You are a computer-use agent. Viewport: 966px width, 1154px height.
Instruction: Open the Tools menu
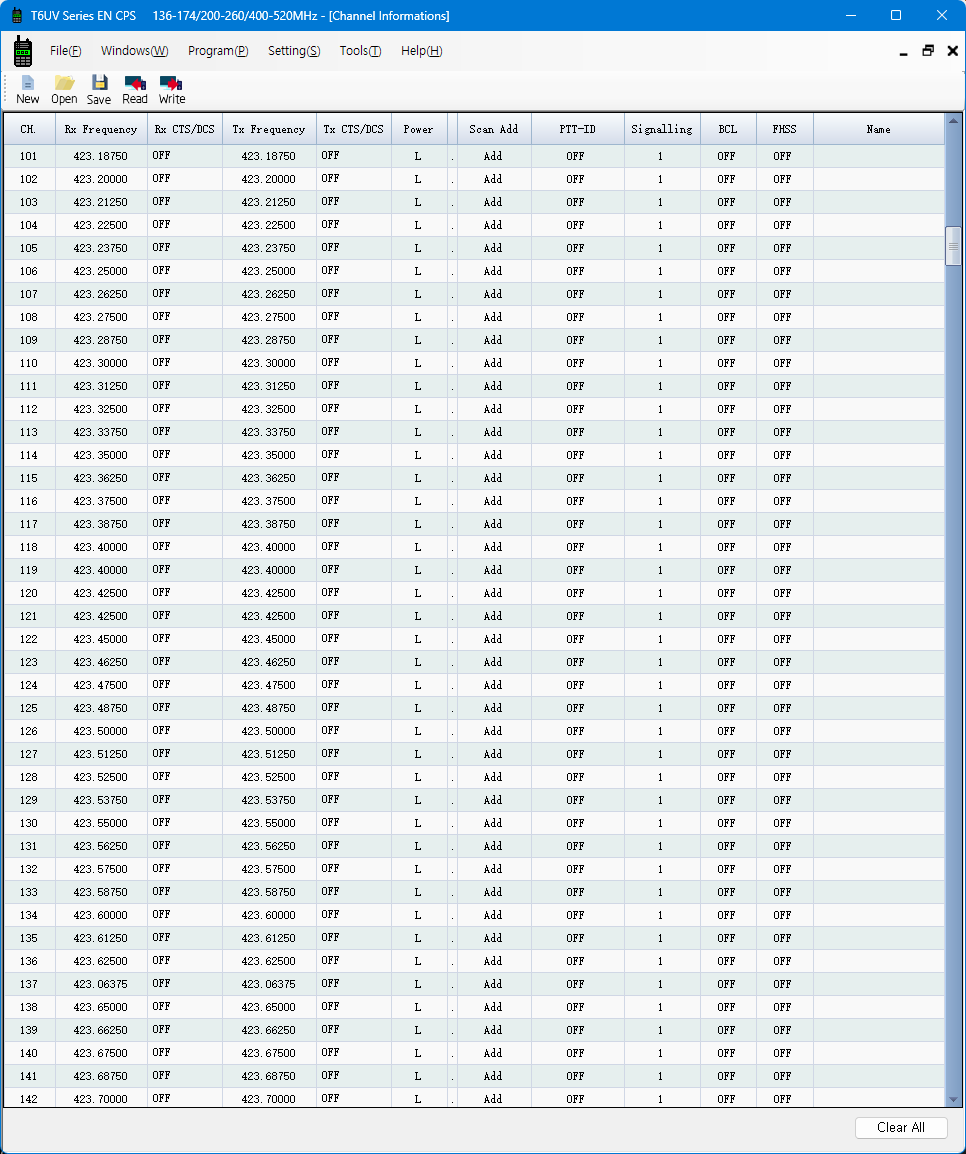click(x=360, y=51)
